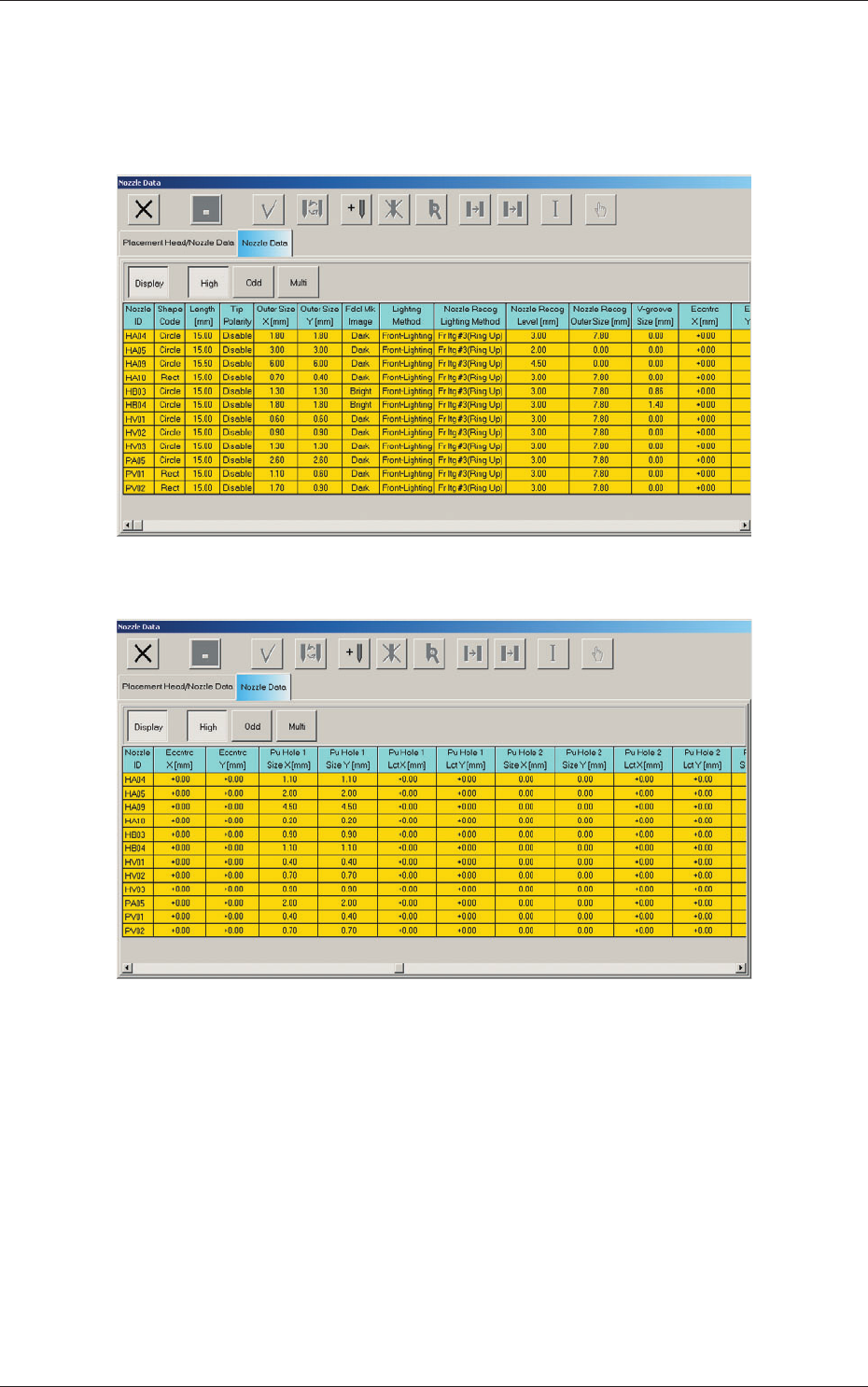The height and width of the screenshot is (1387, 868).
Task: Click the left scroll arrow in the upper window
Action: pyautogui.click(x=128, y=525)
